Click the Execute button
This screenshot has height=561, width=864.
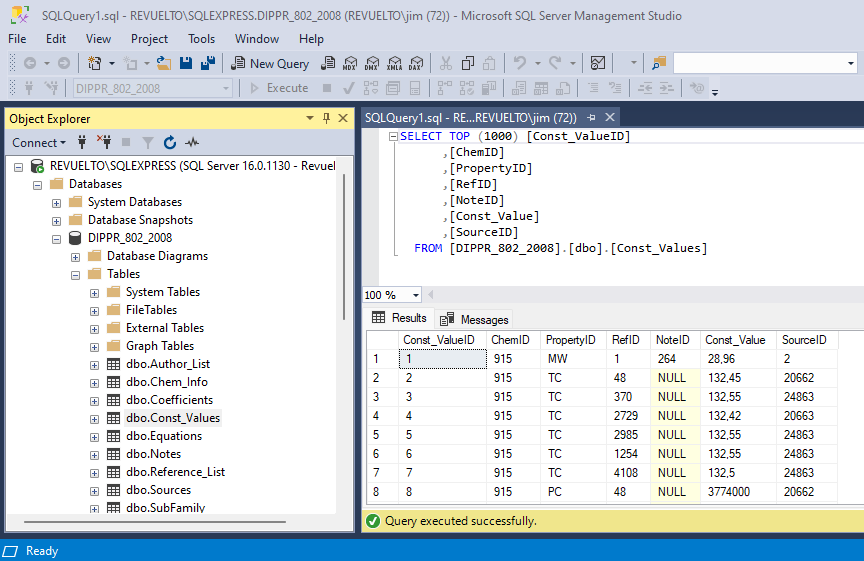pyautogui.click(x=279, y=88)
